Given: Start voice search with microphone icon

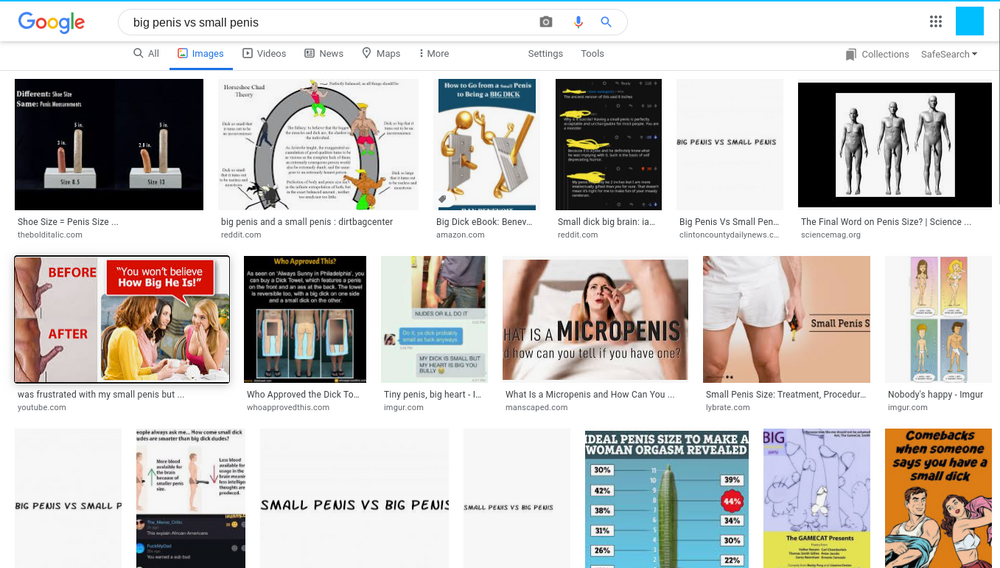Looking at the screenshot, I should [578, 22].
